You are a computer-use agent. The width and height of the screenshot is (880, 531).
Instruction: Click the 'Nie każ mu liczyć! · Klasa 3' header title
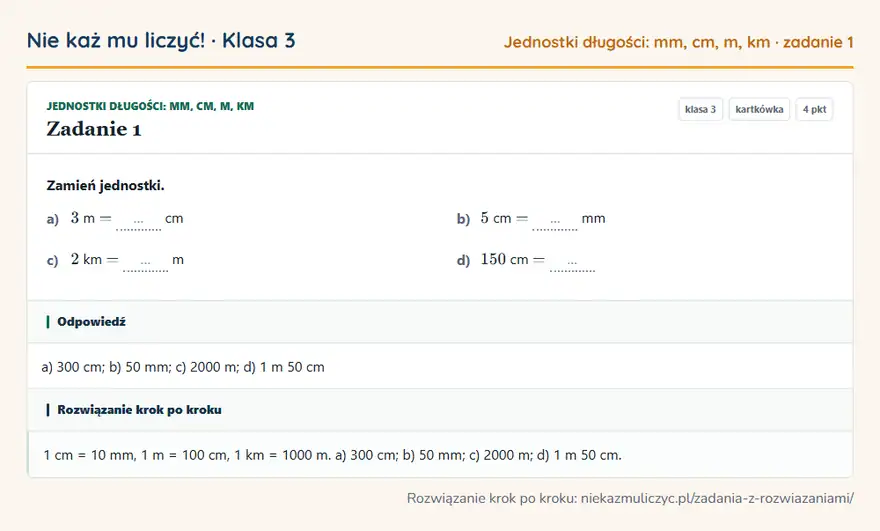[161, 41]
